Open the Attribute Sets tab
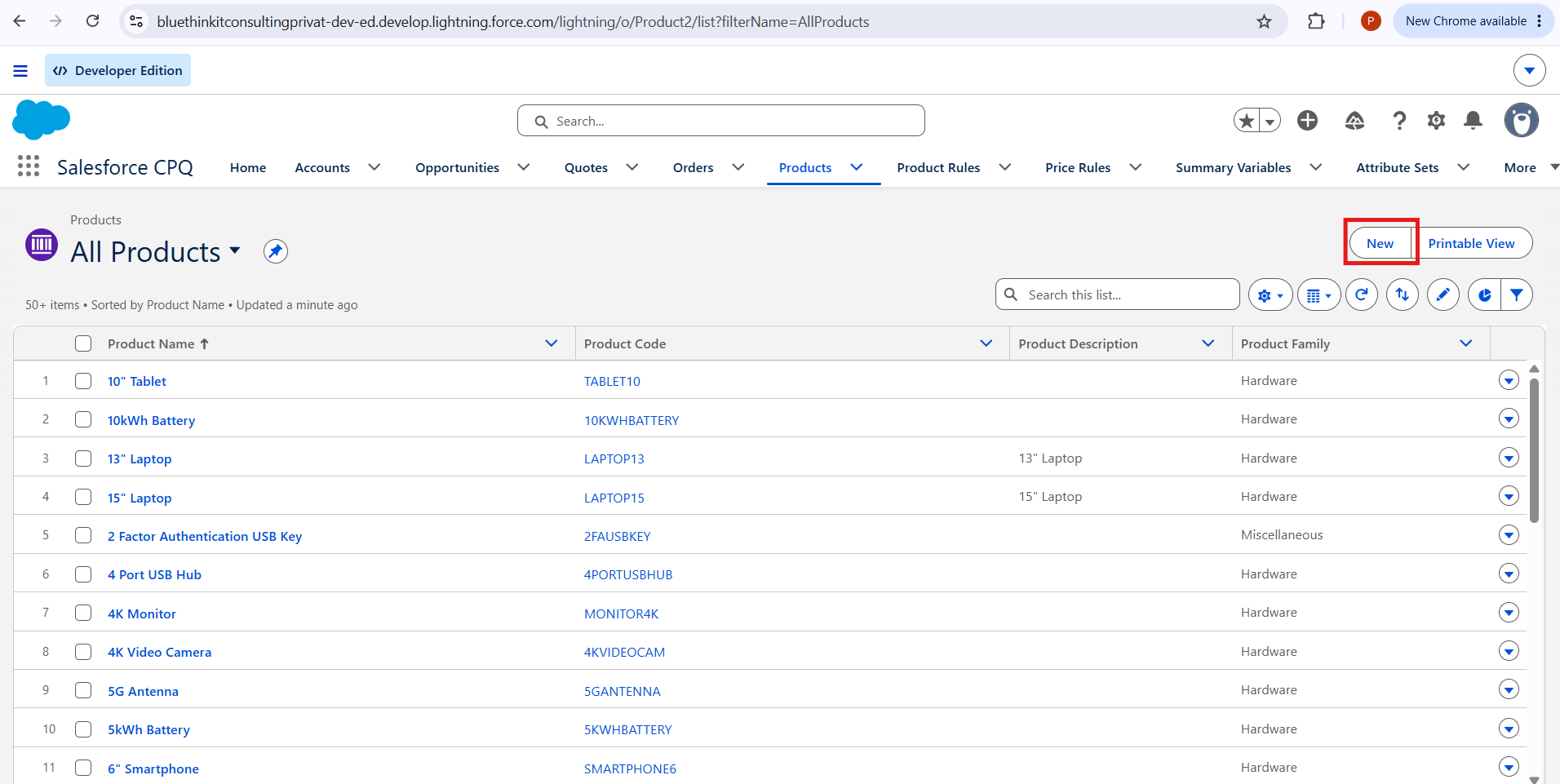This screenshot has height=784, width=1560. (x=1397, y=167)
